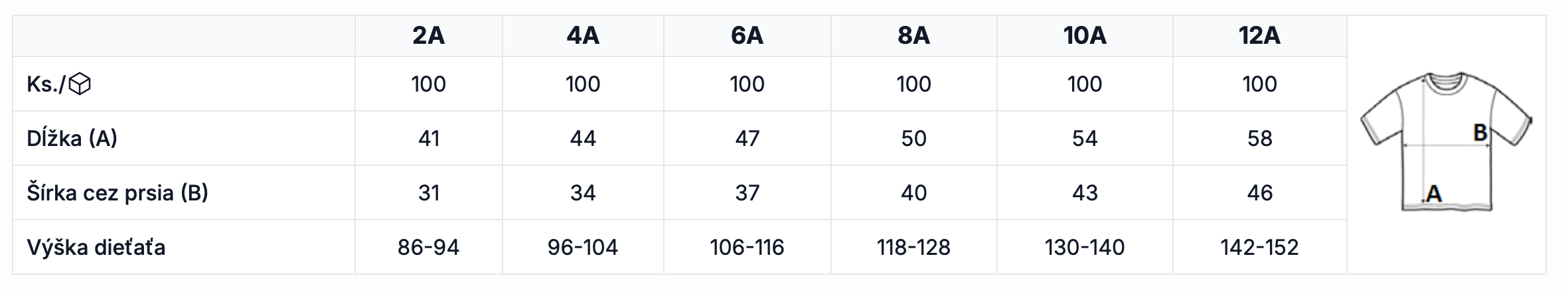Click the t-shirt measurement diagram
The width and height of the screenshot is (1568, 296).
(1446, 141)
